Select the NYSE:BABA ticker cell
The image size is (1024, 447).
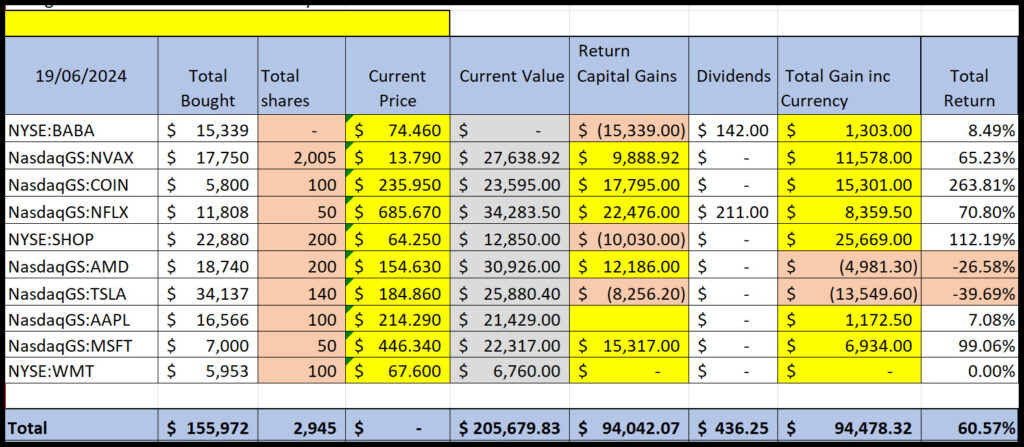[82, 128]
